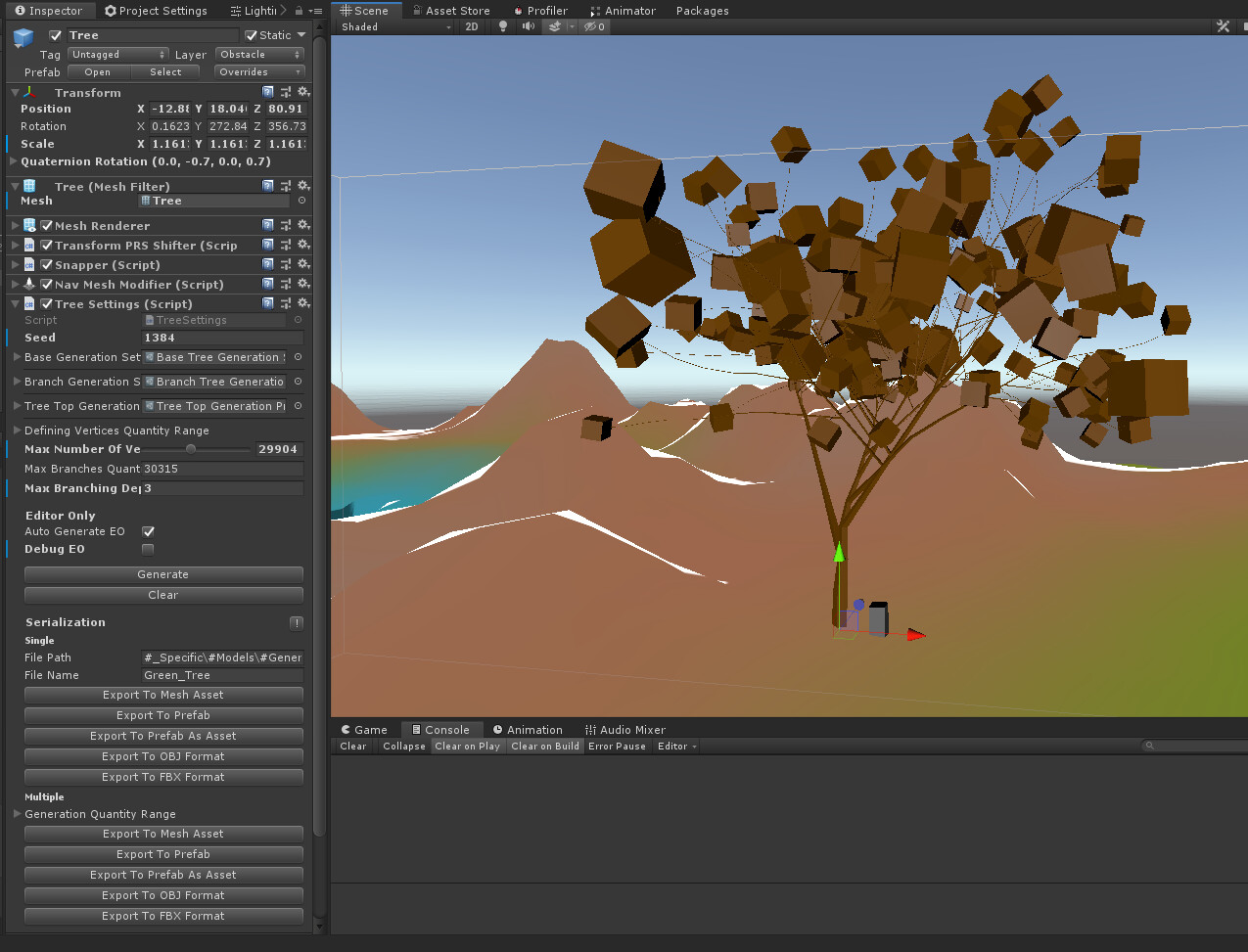Viewport: 1248px width, 952px height.
Task: Click the Mesh field object picker circle
Action: pos(301,201)
